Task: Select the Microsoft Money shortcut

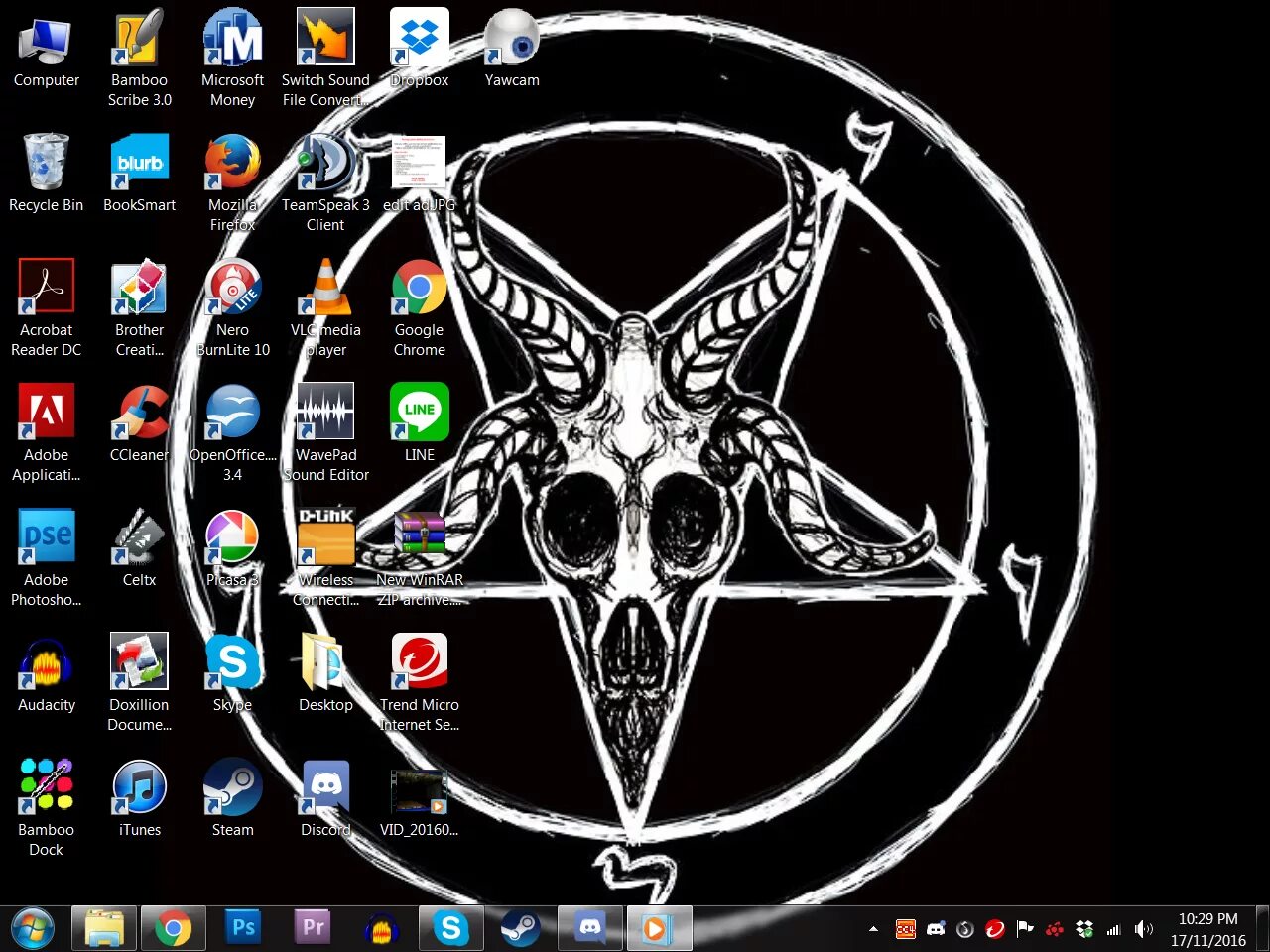Action: [x=232, y=58]
